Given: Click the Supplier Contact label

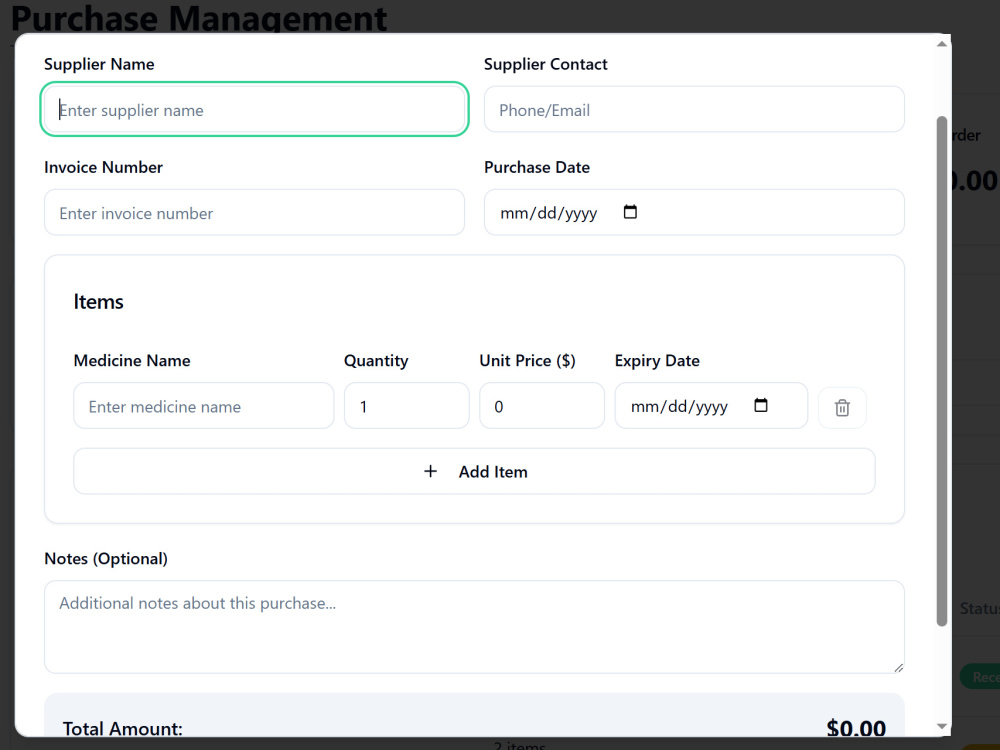Looking at the screenshot, I should tap(545, 64).
